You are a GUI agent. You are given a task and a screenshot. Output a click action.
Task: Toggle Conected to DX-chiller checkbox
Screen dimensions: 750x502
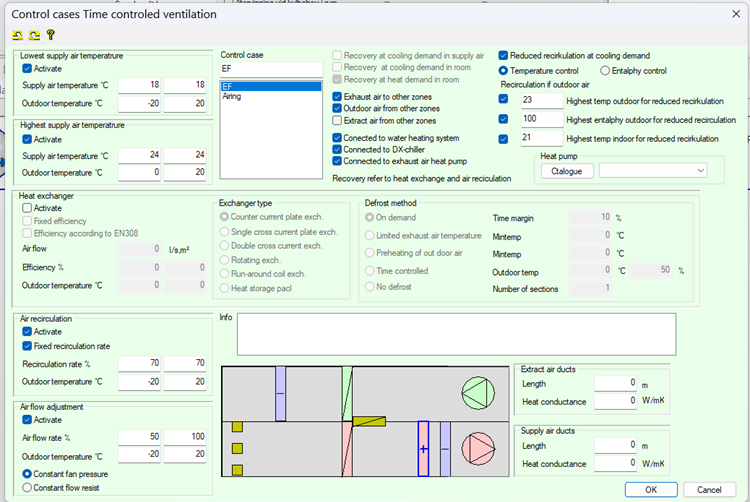click(338, 149)
